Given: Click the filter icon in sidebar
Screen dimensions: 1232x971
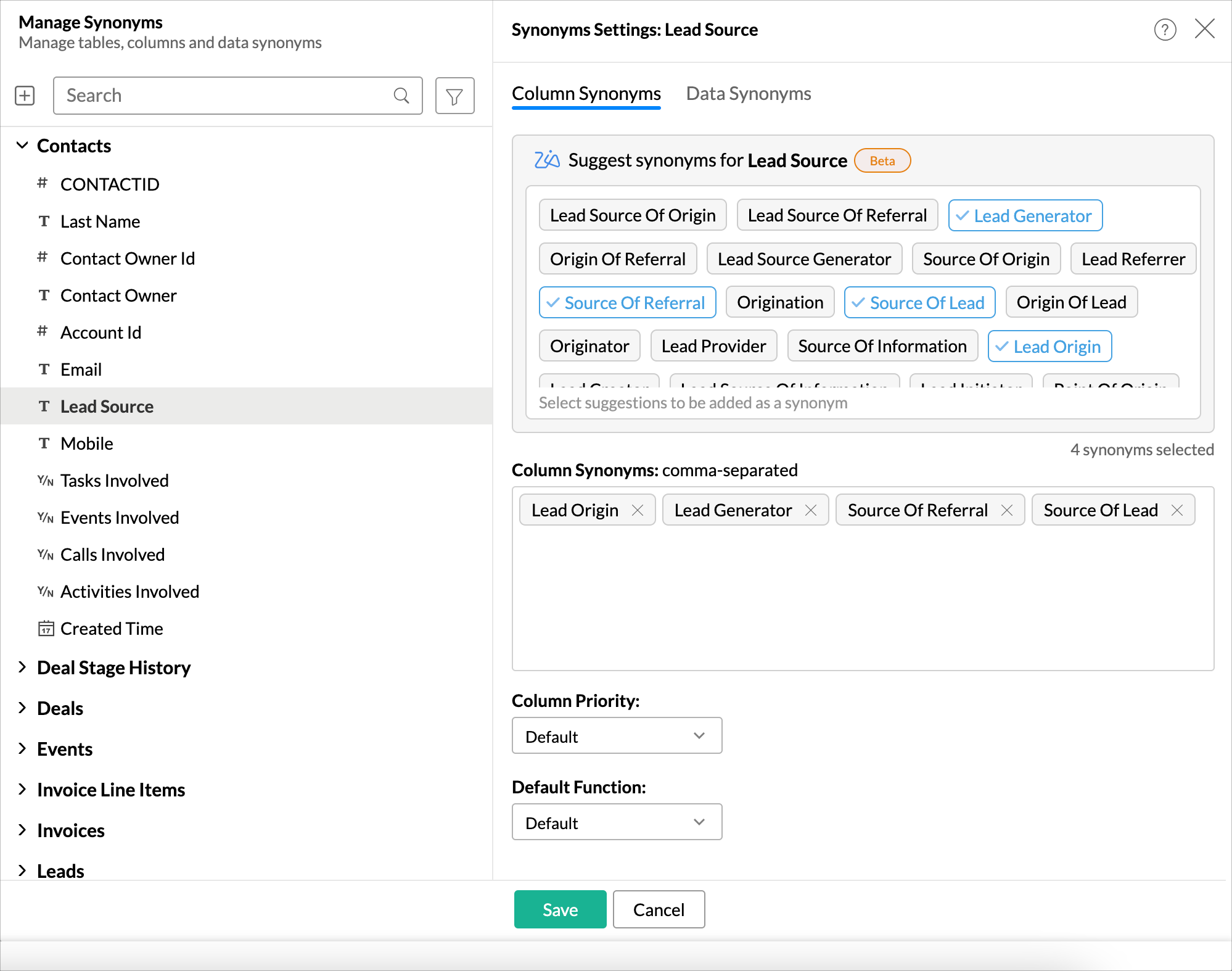Looking at the screenshot, I should point(455,95).
